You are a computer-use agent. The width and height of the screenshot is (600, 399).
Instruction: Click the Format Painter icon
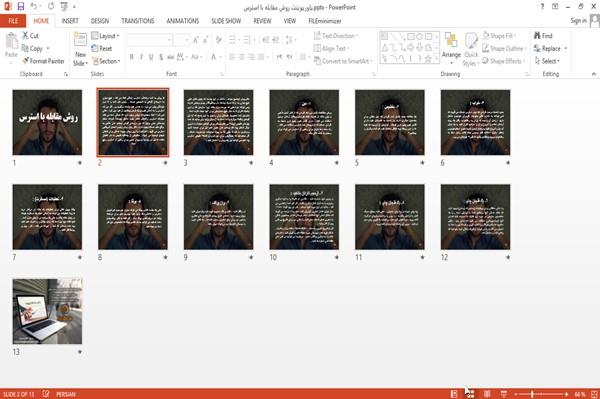click(26, 61)
